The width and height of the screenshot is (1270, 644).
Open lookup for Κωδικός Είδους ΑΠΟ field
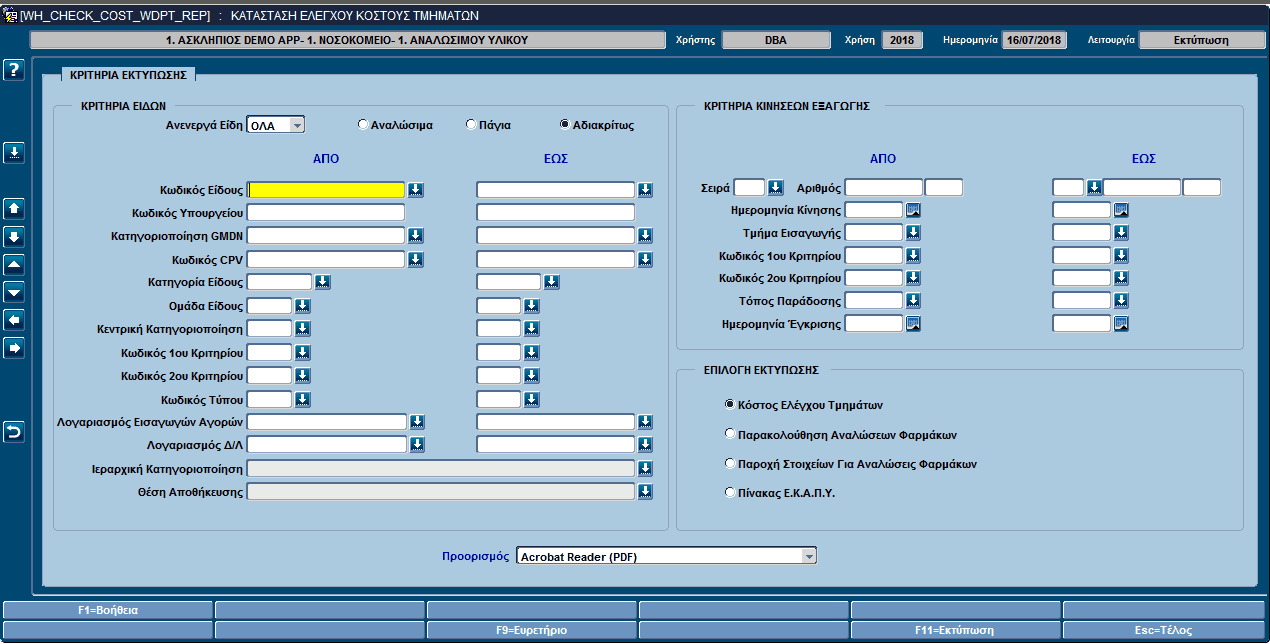pos(416,190)
